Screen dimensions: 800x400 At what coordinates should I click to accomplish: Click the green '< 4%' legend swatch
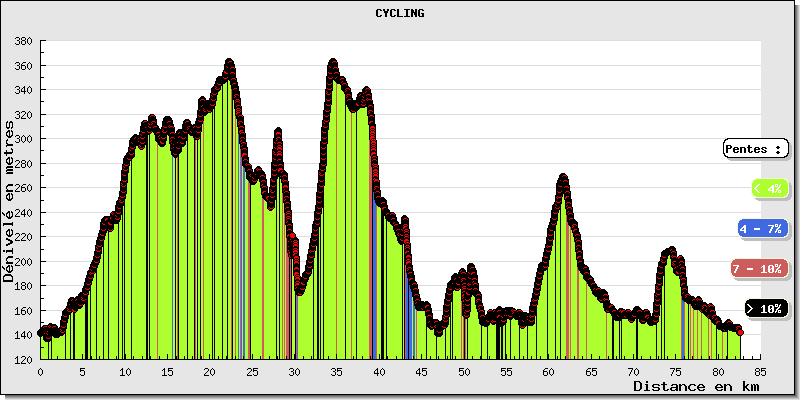pyautogui.click(x=769, y=188)
